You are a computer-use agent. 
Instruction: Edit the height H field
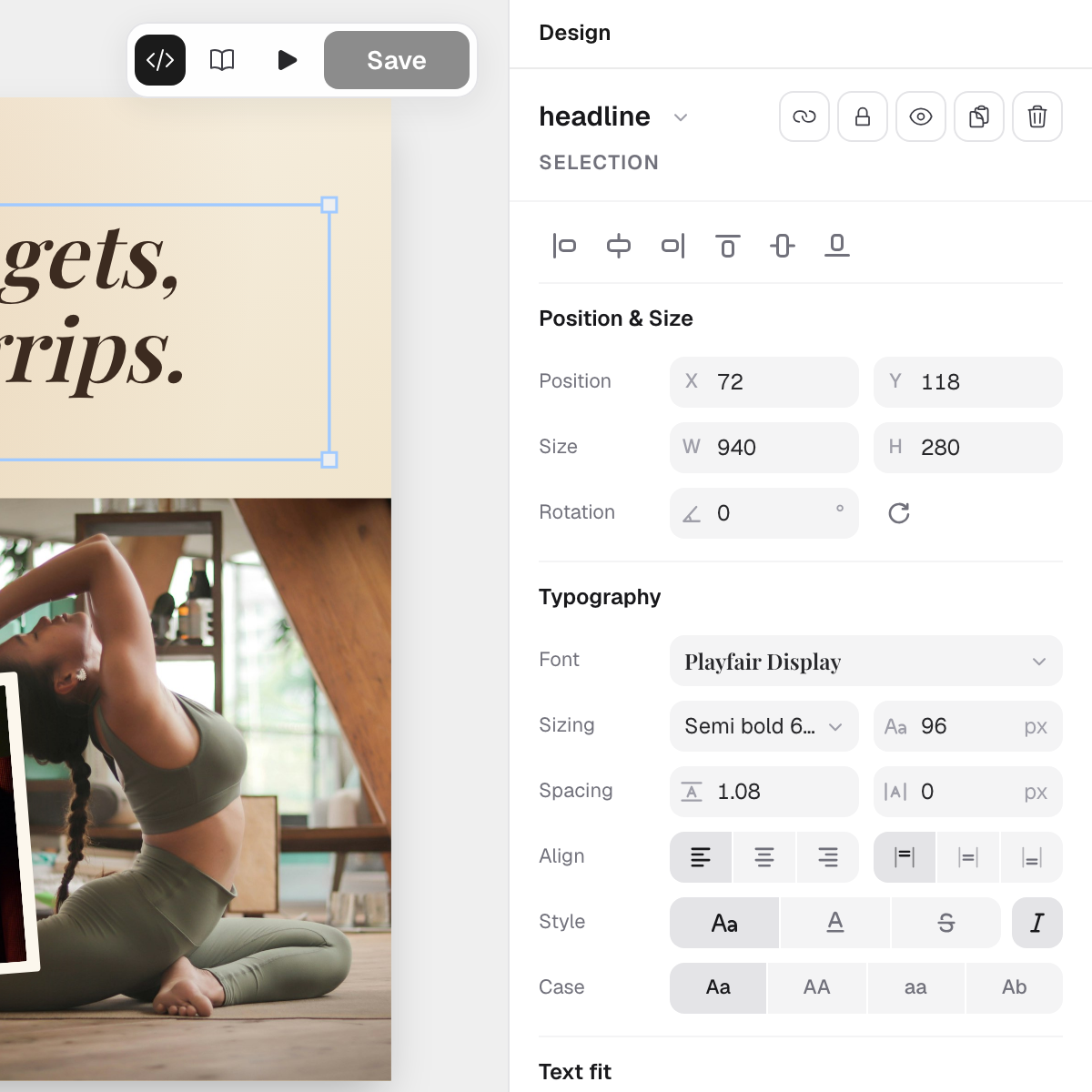pos(968,448)
